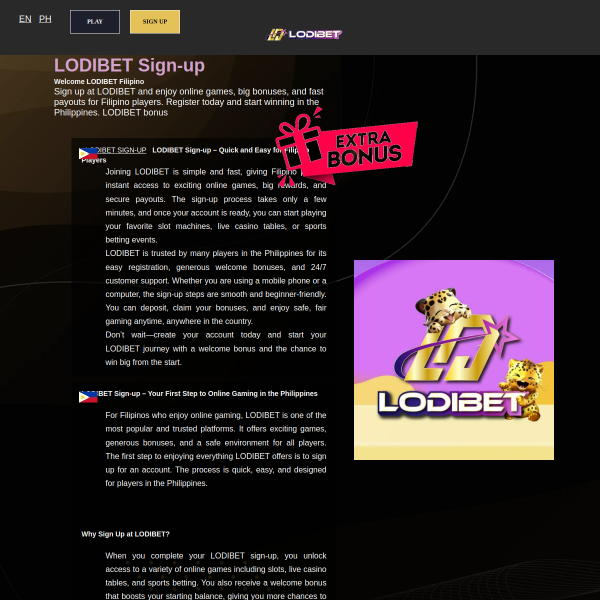Image resolution: width=600 pixels, height=600 pixels.
Task: Click the LODIBET Sign-up page title
Action: [129, 66]
